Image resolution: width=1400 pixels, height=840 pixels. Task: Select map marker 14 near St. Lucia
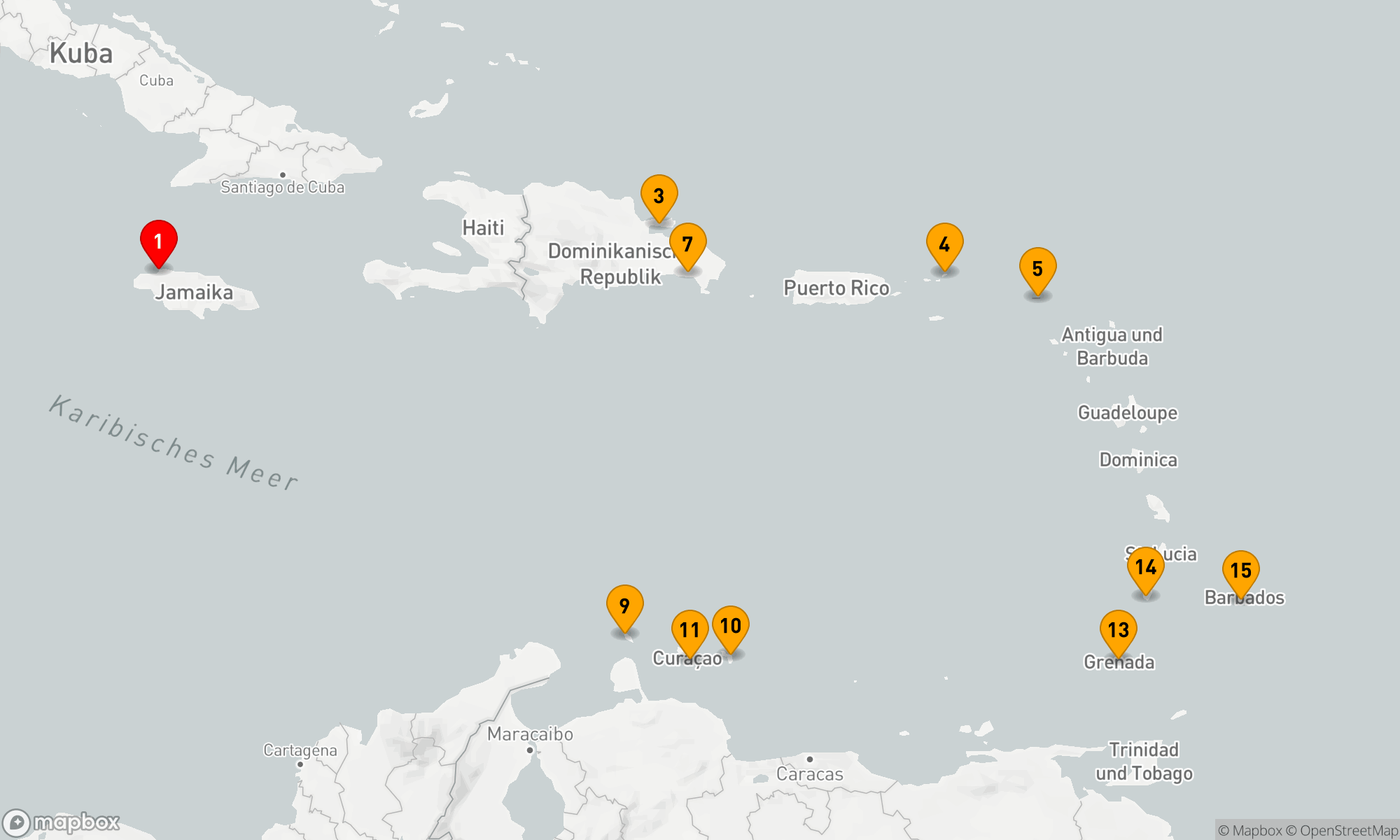click(1145, 566)
